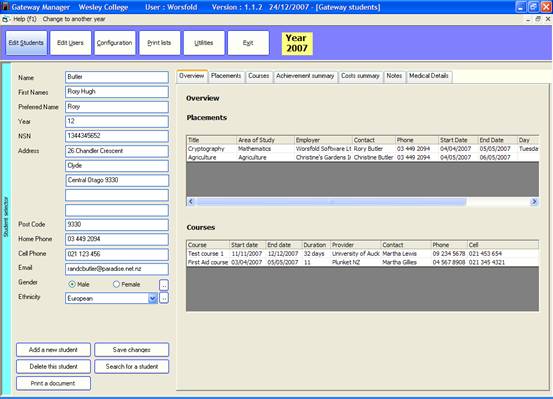Select the Cryptography placement row
This screenshot has height=399, width=553.
tap(363, 149)
